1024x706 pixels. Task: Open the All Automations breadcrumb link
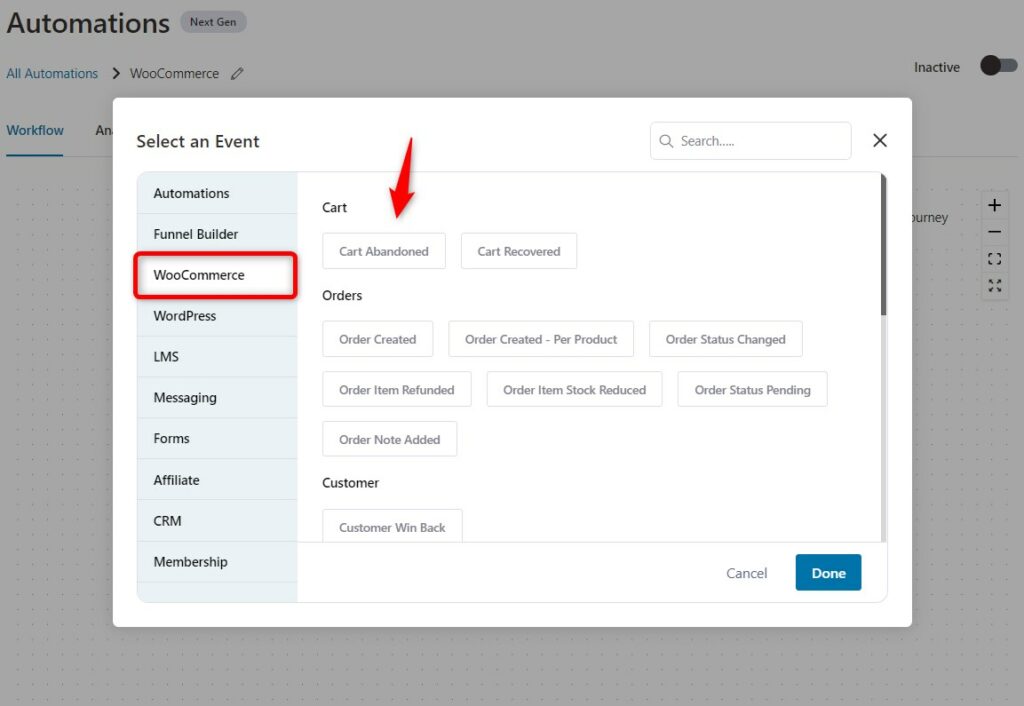pyautogui.click(x=52, y=74)
